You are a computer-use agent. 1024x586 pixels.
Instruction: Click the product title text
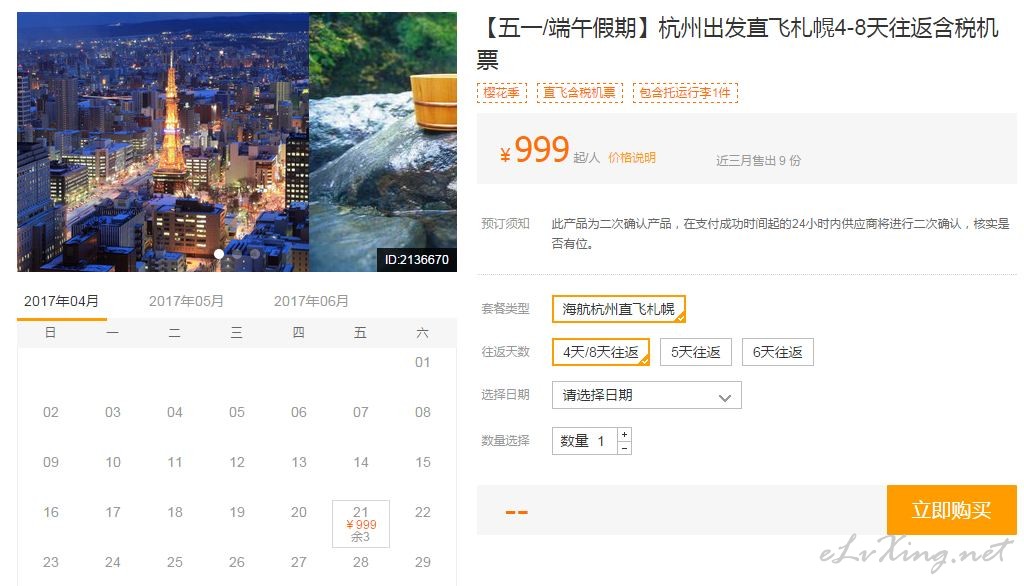click(739, 44)
